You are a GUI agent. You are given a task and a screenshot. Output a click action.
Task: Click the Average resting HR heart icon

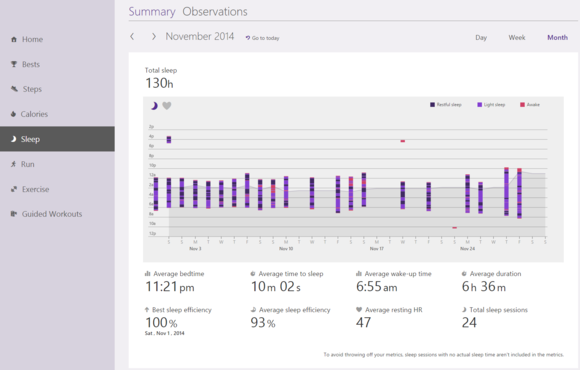click(x=359, y=310)
